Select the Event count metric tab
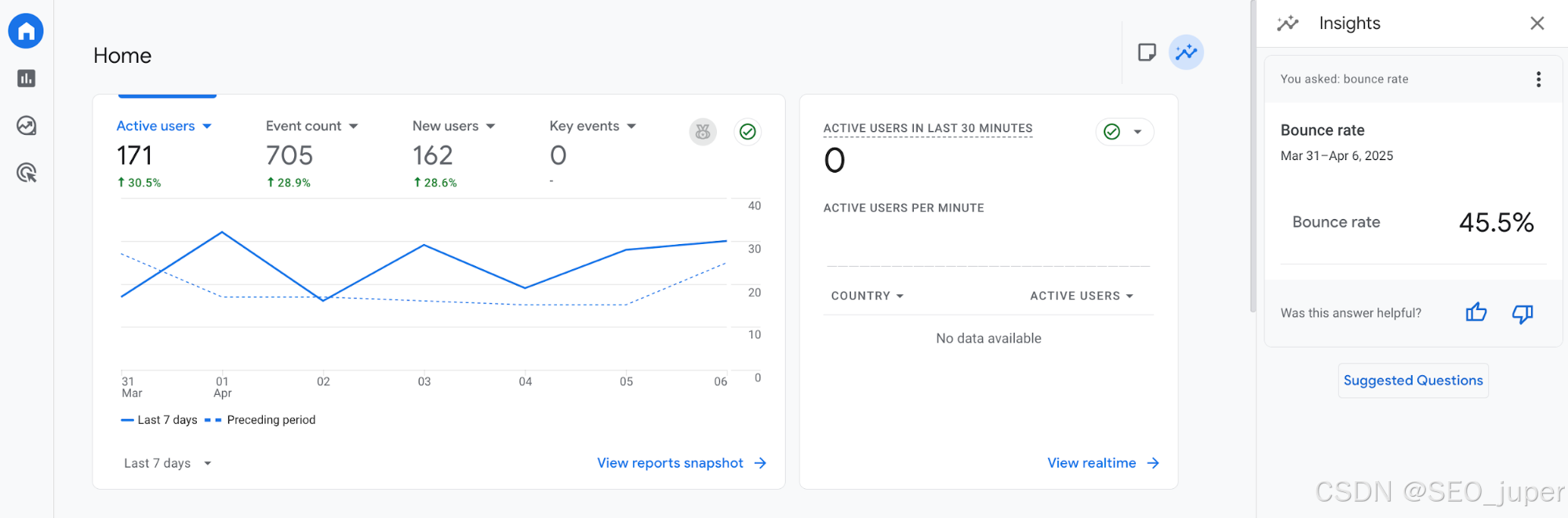The image size is (1568, 518). [311, 126]
